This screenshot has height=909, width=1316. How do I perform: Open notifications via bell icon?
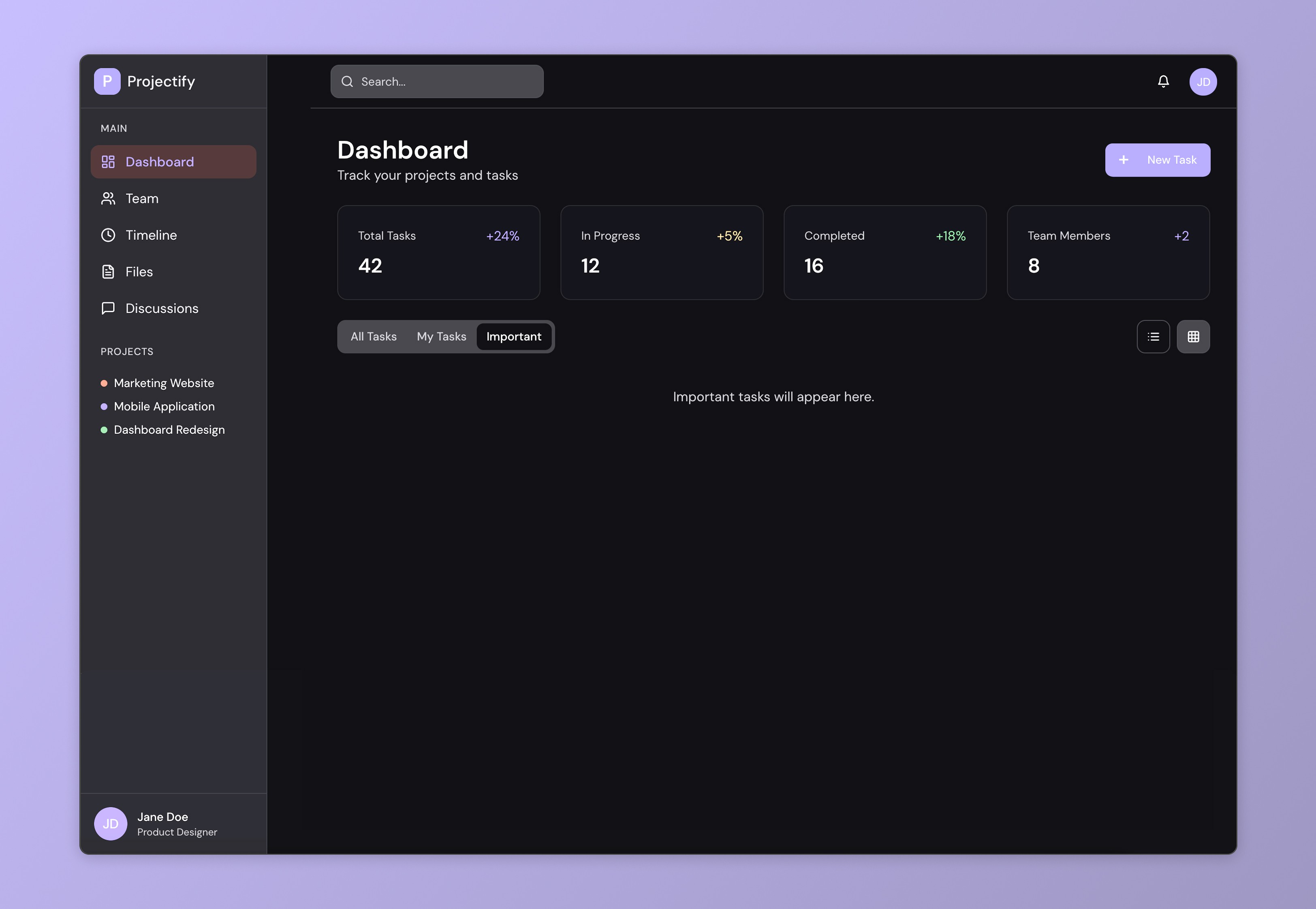1163,81
